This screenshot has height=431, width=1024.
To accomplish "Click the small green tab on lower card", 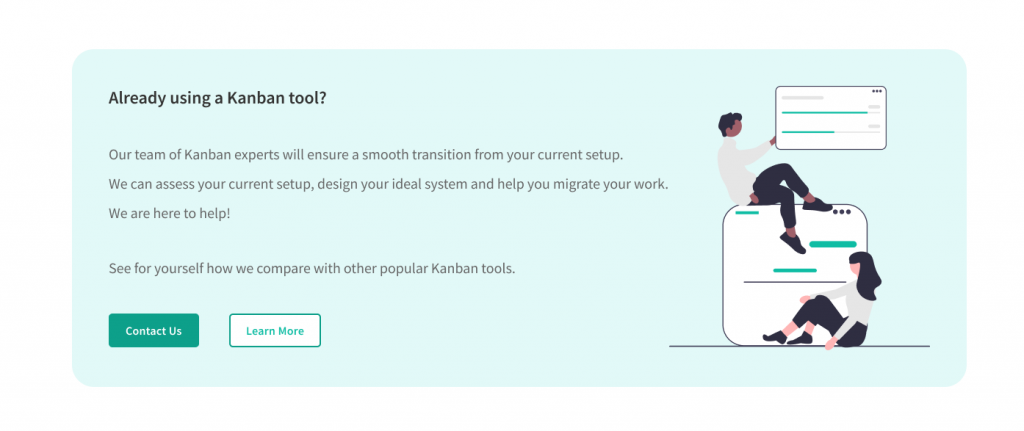I will click(x=747, y=212).
